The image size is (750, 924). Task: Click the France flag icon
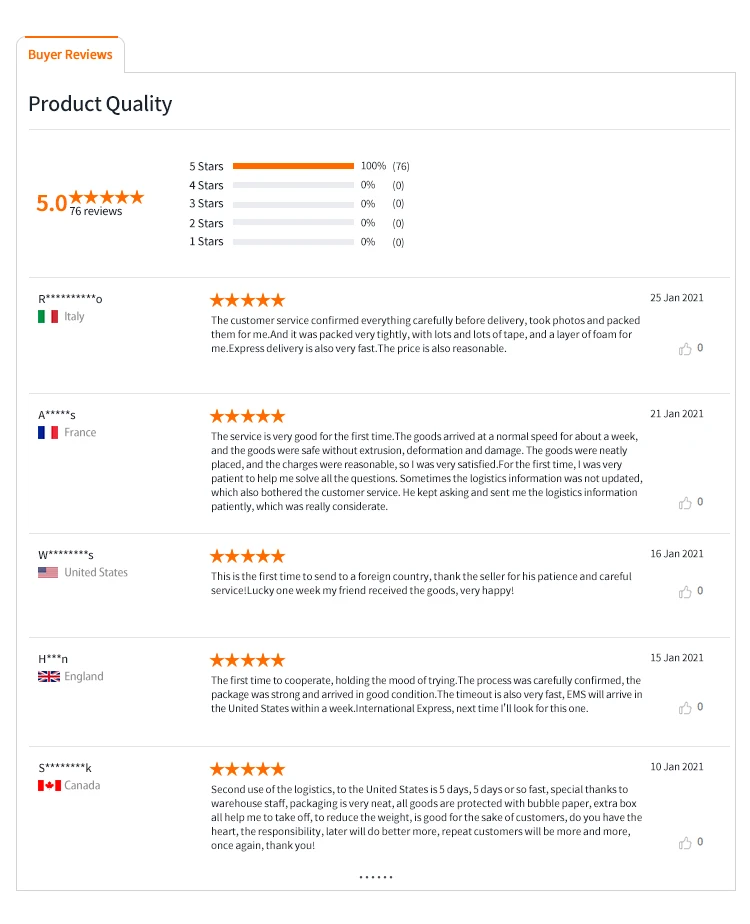[48, 433]
